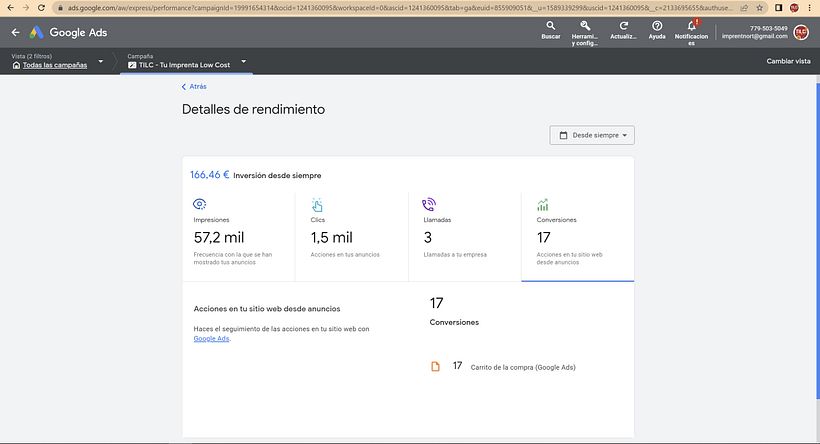
Task: Open the Google Ads hyperlink
Action: click(x=211, y=338)
